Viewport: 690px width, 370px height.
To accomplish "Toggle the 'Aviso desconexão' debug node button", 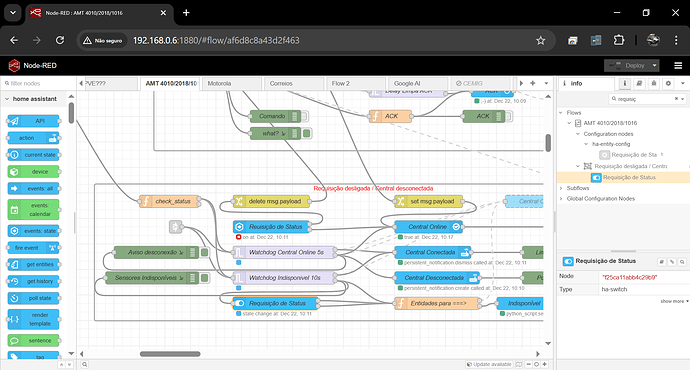I will click(x=205, y=253).
